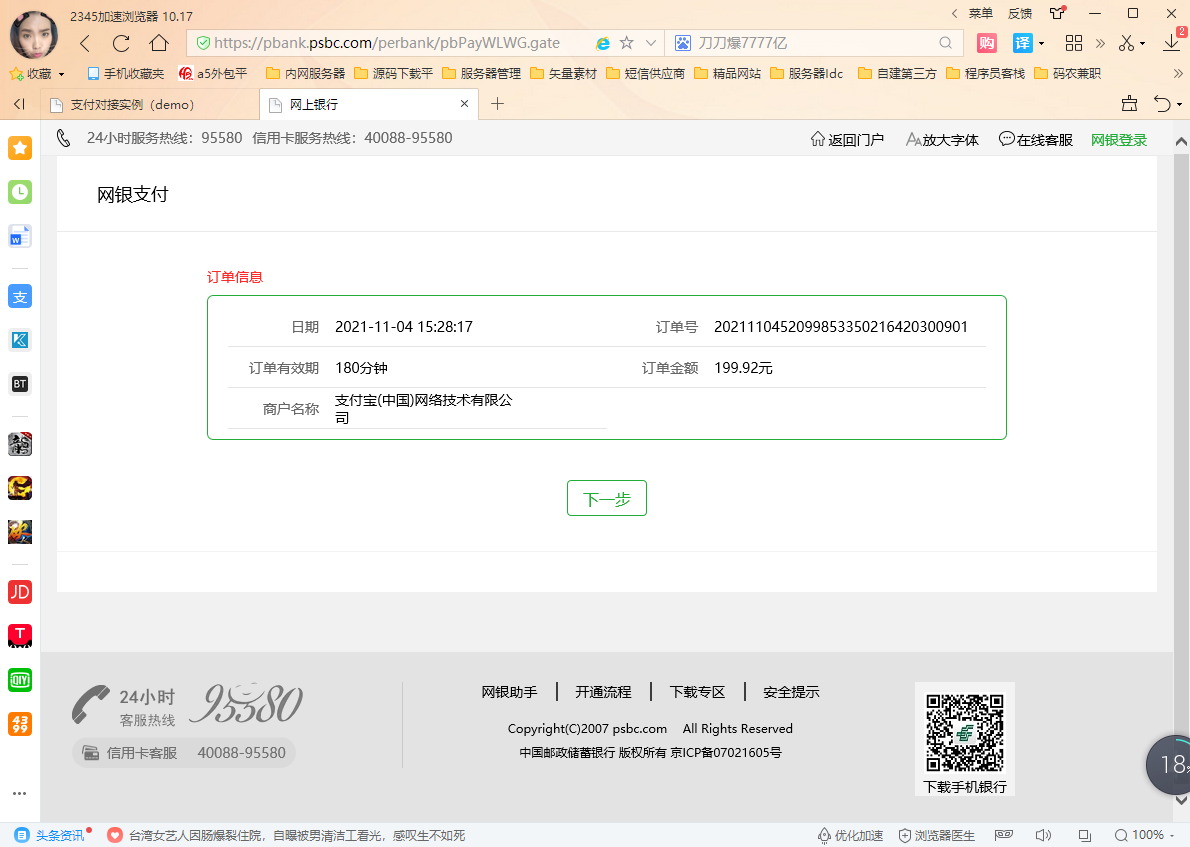
Task: Open 网银助手 footer link
Action: (509, 692)
